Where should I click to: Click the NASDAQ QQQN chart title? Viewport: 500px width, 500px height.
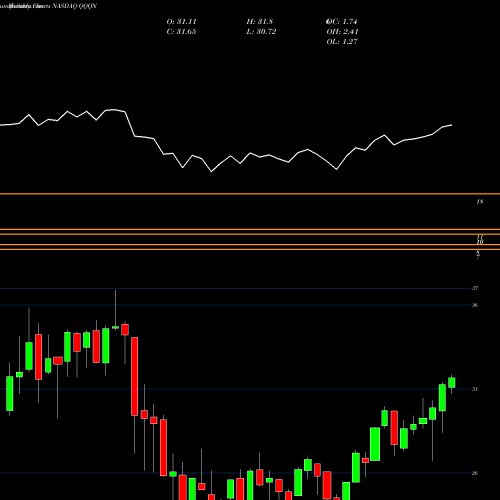(74, 6)
